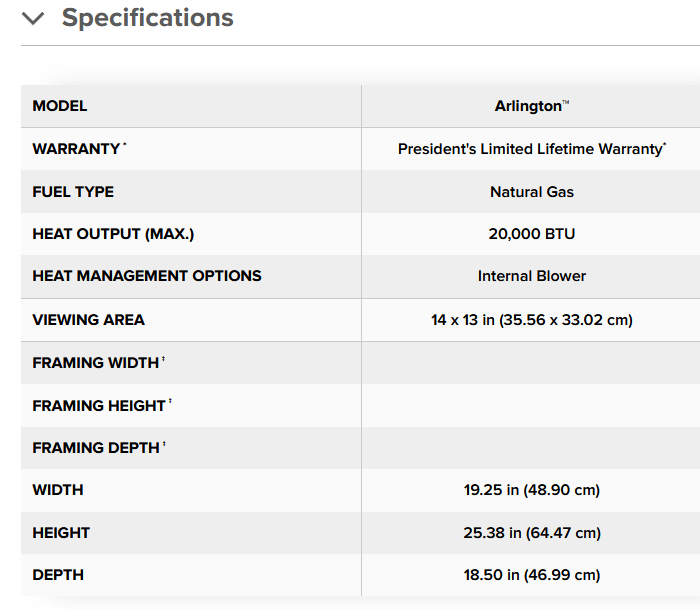Image resolution: width=700 pixels, height=609 pixels.
Task: Select the 14 x 13 in viewing area value
Action: click(532, 320)
